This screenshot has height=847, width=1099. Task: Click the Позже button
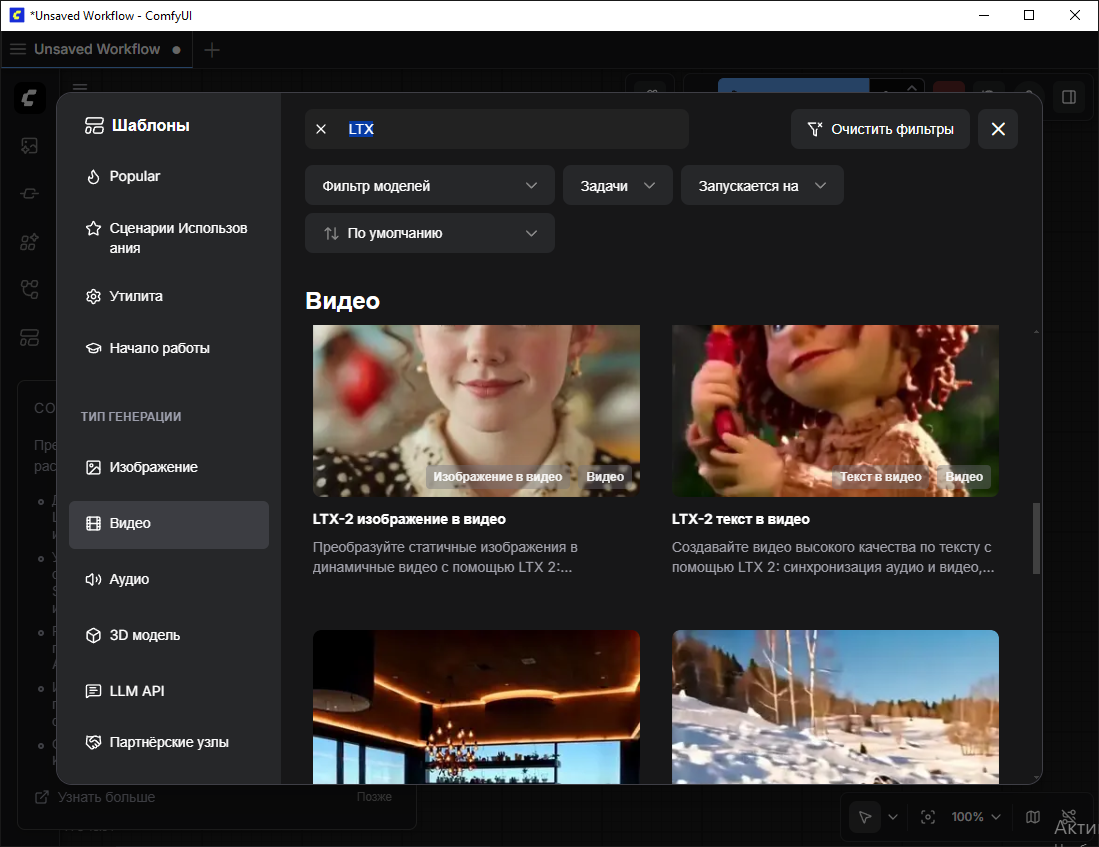pos(374,797)
